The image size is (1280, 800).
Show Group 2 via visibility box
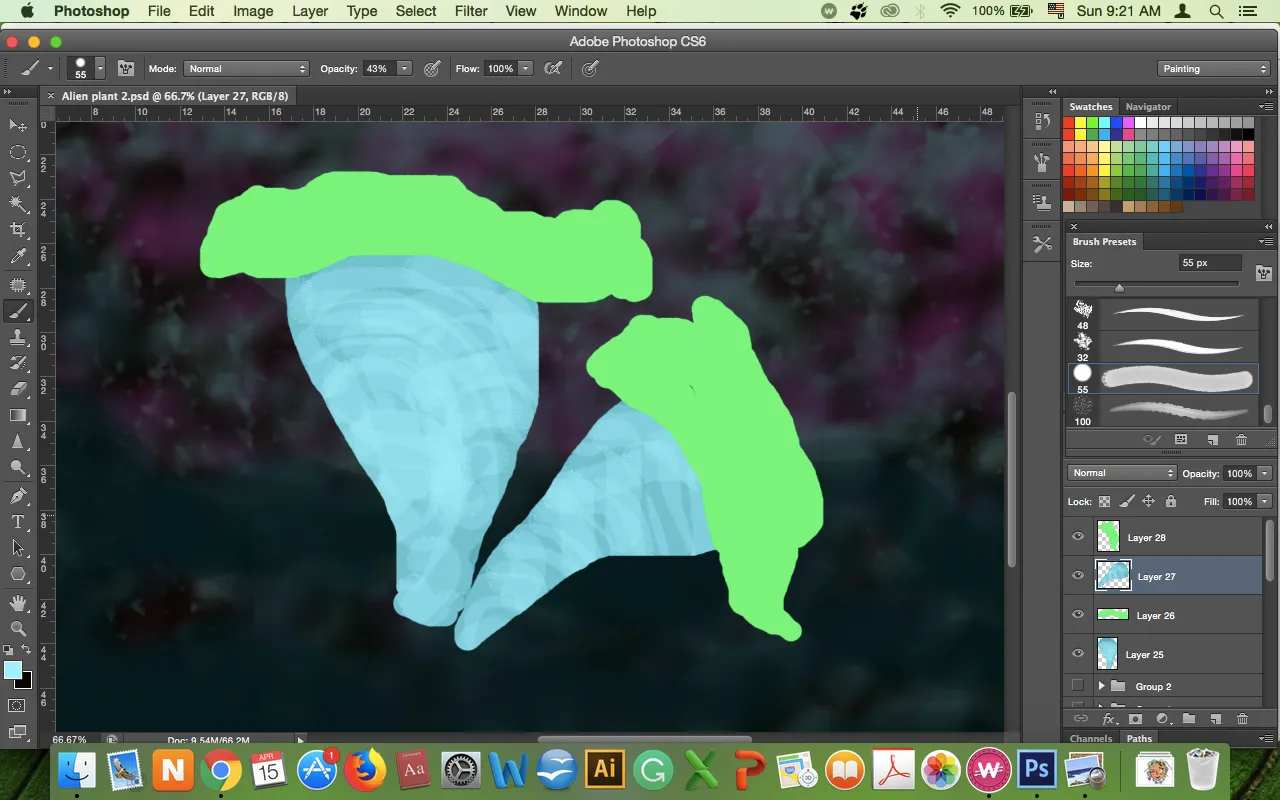coord(1078,686)
